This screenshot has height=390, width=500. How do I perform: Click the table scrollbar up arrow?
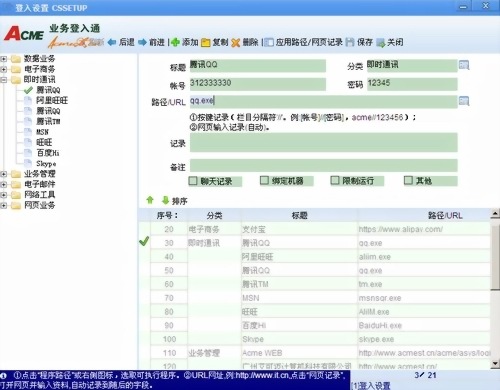click(495, 214)
